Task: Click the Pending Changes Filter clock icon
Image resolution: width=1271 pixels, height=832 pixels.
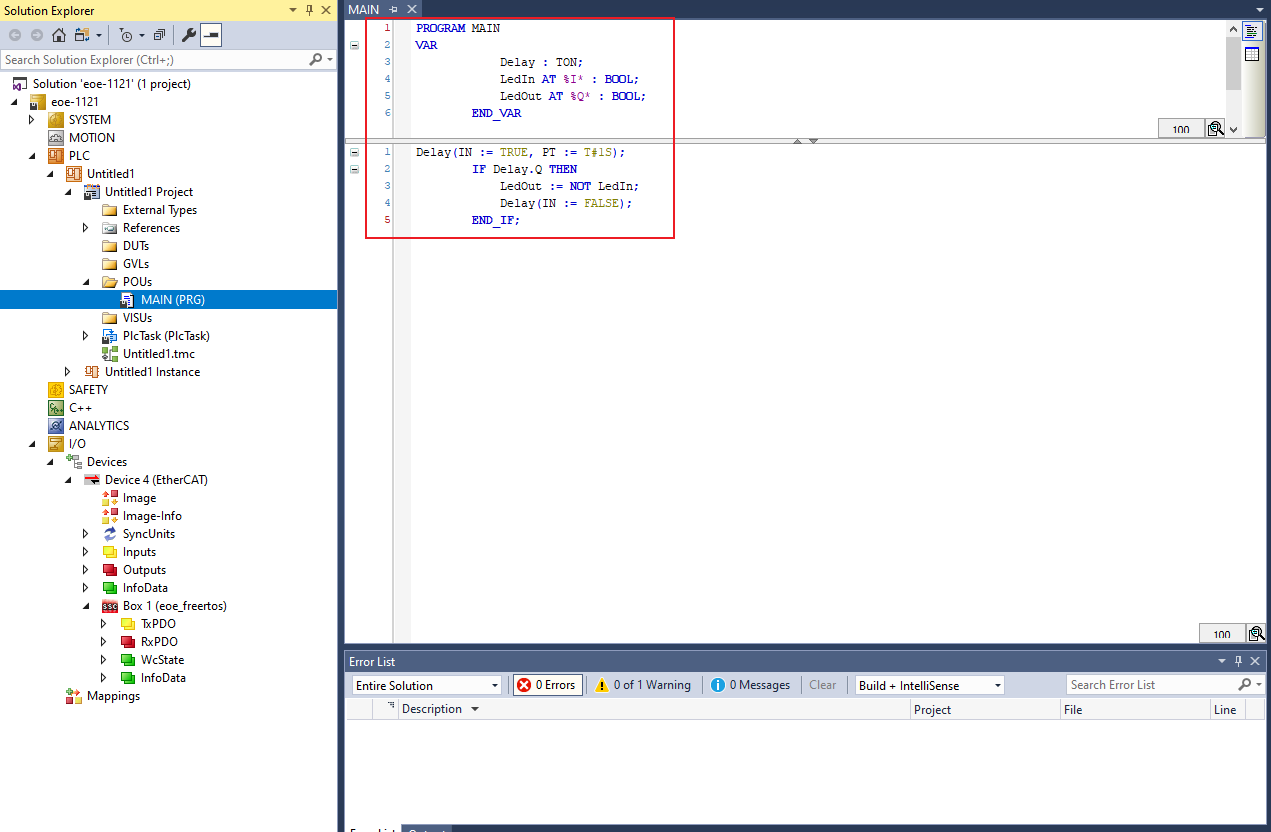Action: click(126, 35)
